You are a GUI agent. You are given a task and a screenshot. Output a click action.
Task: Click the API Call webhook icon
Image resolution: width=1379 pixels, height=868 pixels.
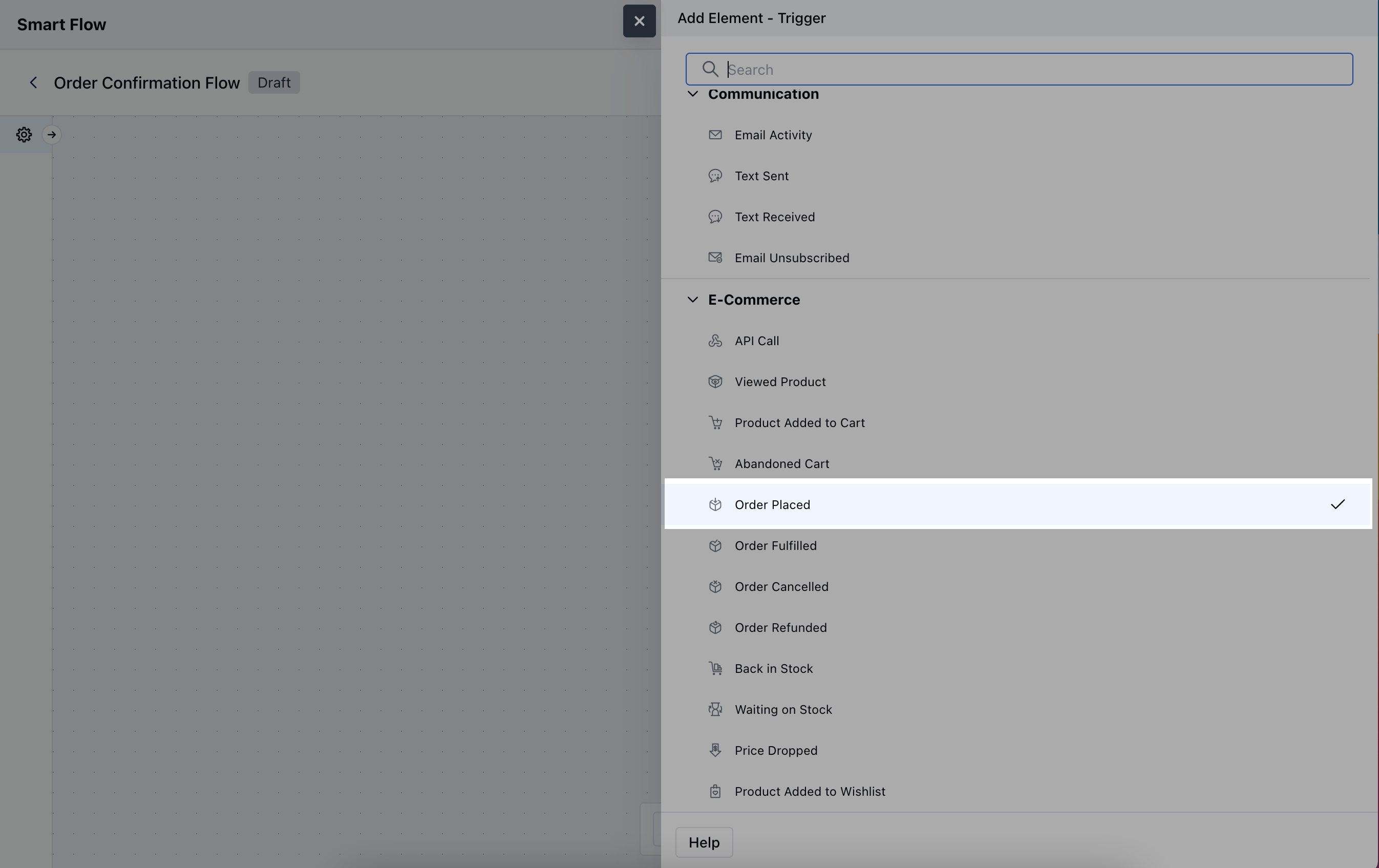click(715, 341)
